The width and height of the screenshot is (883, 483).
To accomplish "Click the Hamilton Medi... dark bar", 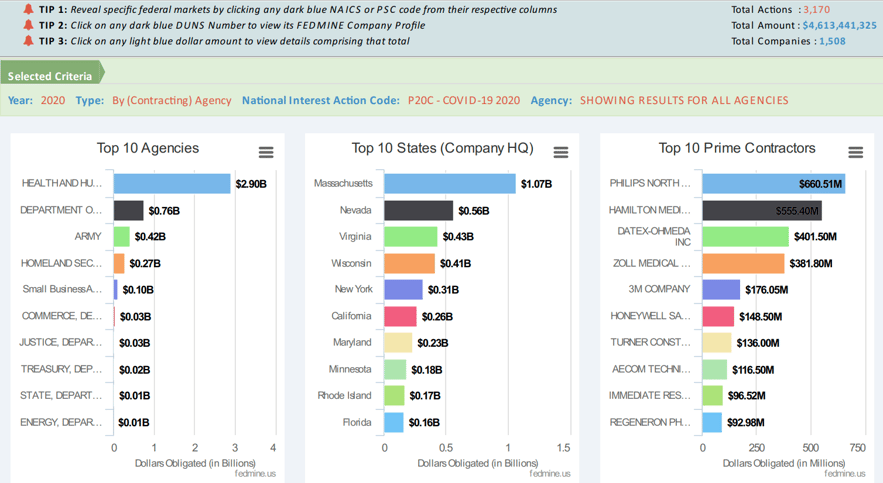I will (762, 211).
